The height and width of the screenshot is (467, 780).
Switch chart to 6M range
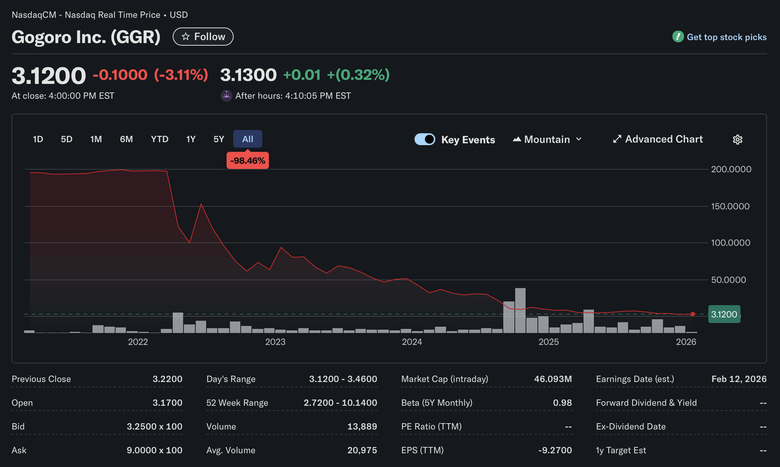pyautogui.click(x=126, y=139)
